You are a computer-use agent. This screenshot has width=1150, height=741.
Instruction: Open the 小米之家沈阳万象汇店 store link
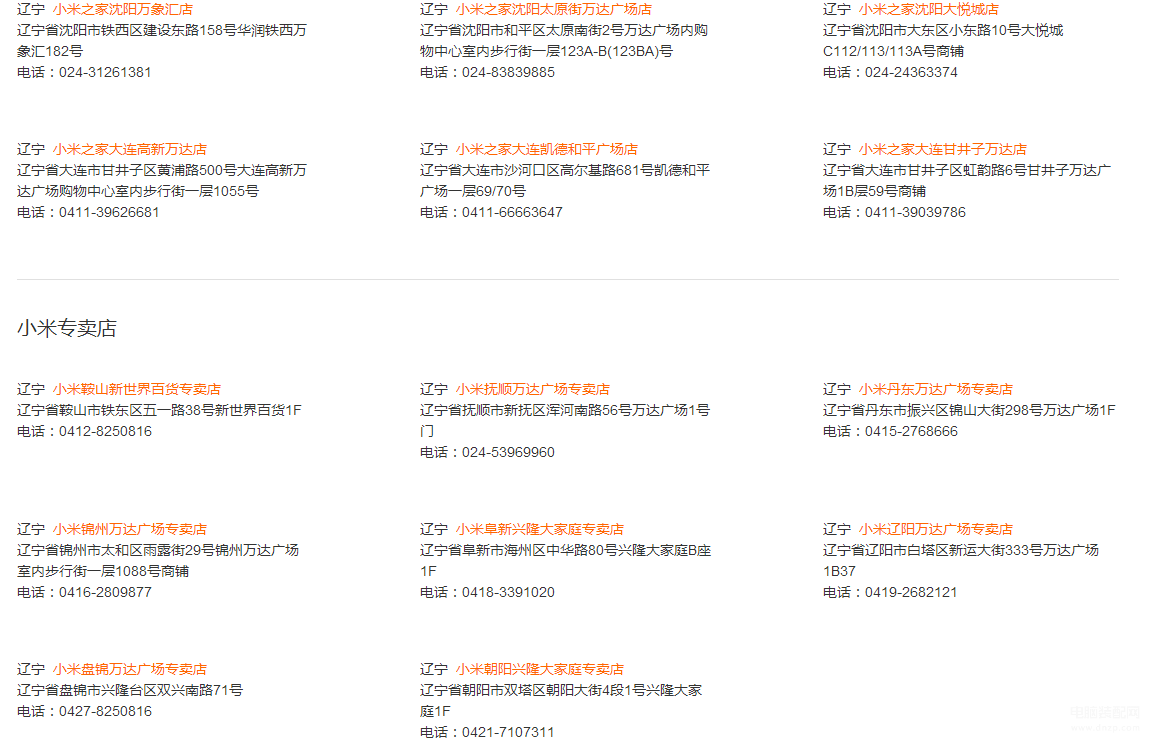point(122,10)
